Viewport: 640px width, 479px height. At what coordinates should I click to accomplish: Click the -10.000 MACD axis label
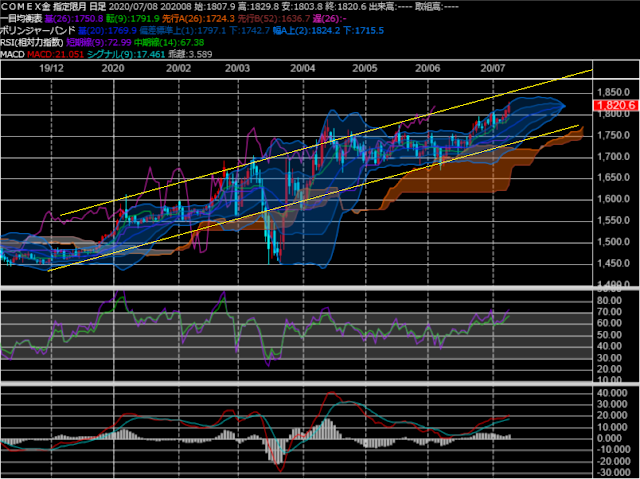pyautogui.click(x=612, y=449)
